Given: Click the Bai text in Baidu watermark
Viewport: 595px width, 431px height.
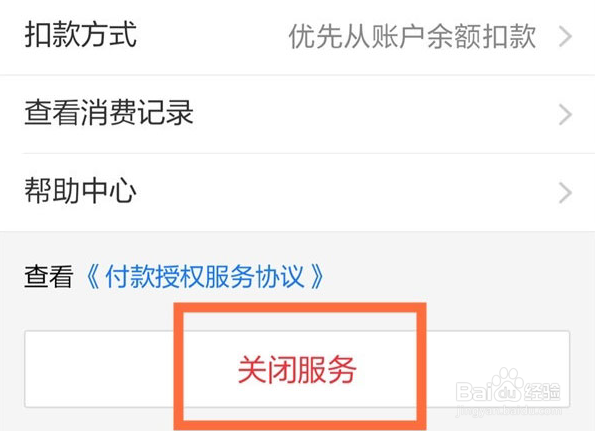Looking at the screenshot, I should point(473,392).
